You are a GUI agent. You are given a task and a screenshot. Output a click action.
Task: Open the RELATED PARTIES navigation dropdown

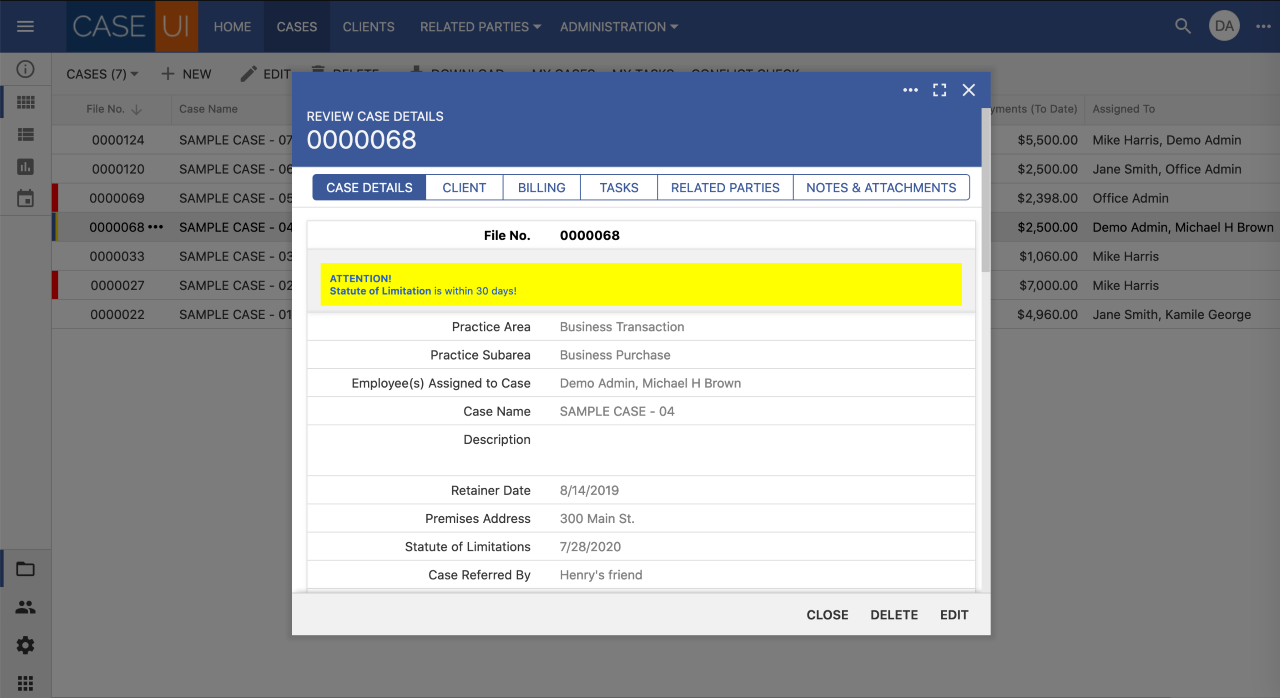pos(480,27)
